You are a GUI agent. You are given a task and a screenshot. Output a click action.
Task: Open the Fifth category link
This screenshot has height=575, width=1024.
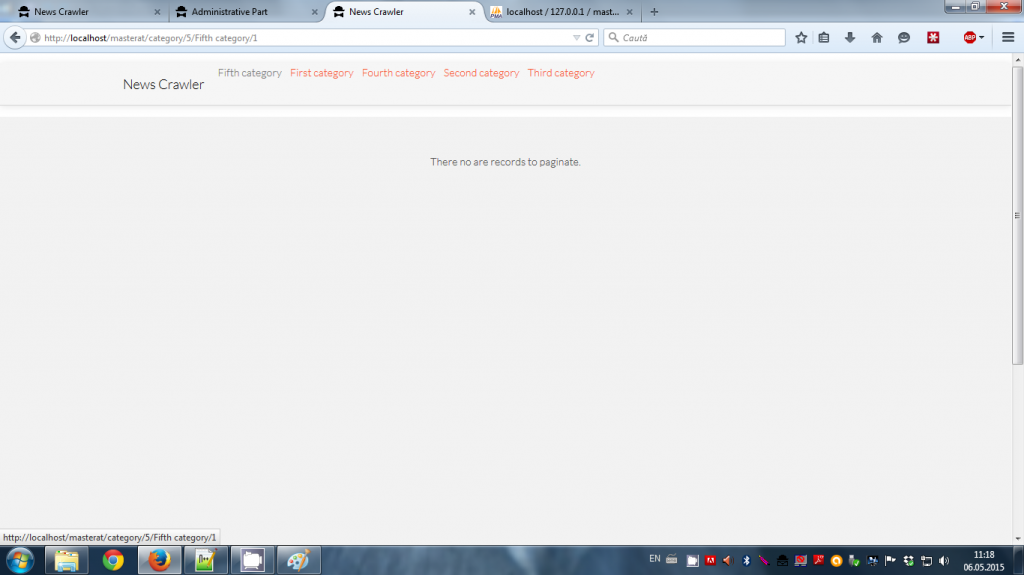(249, 73)
